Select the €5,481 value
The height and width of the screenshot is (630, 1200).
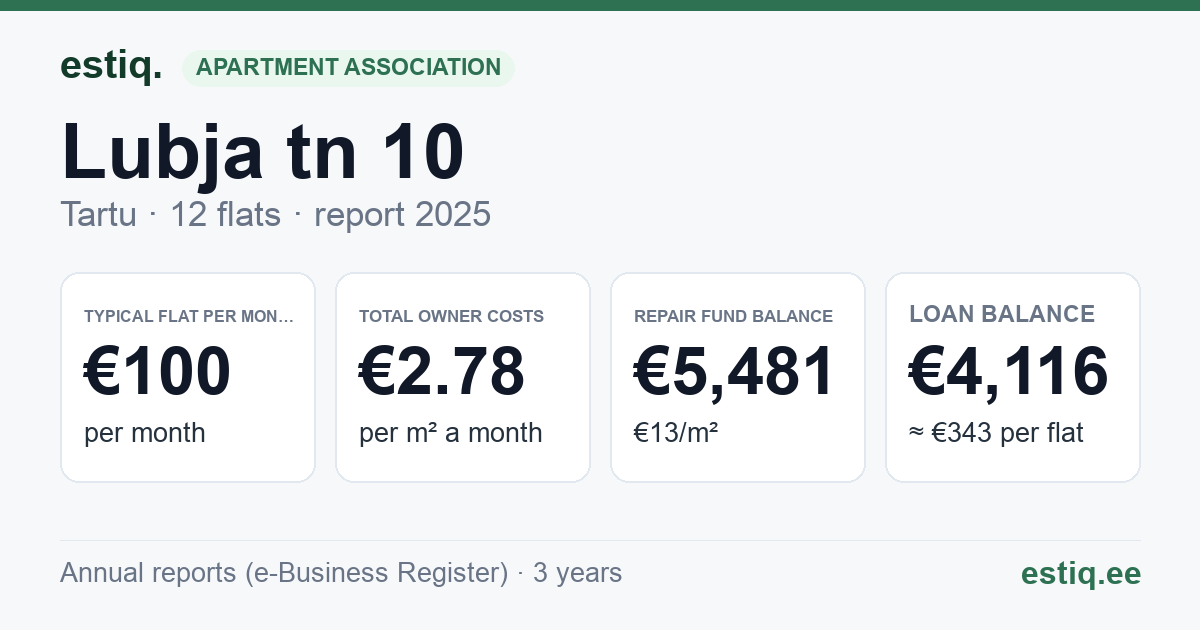(734, 371)
